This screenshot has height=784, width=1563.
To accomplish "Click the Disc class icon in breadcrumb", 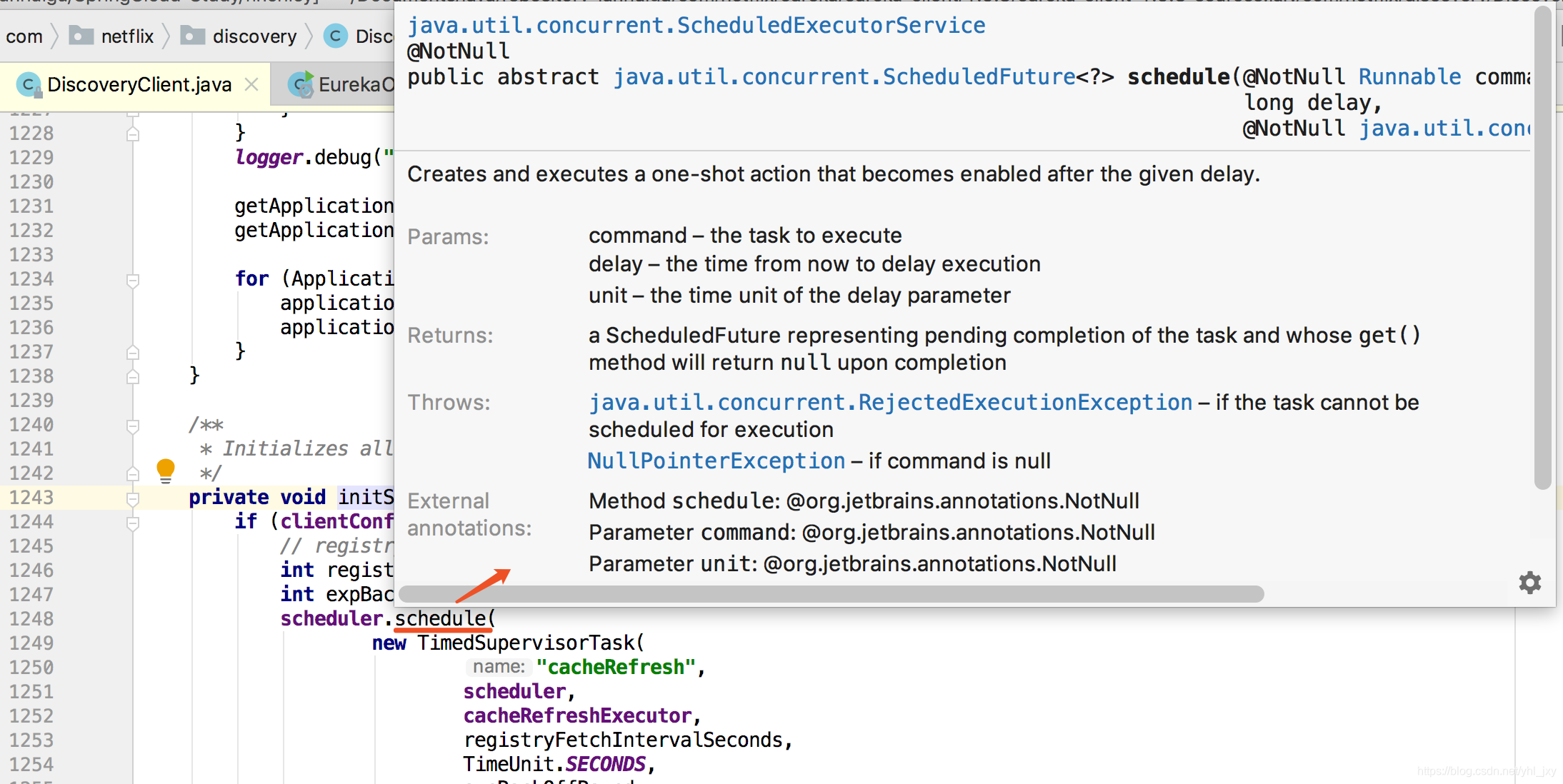I will pos(335,36).
